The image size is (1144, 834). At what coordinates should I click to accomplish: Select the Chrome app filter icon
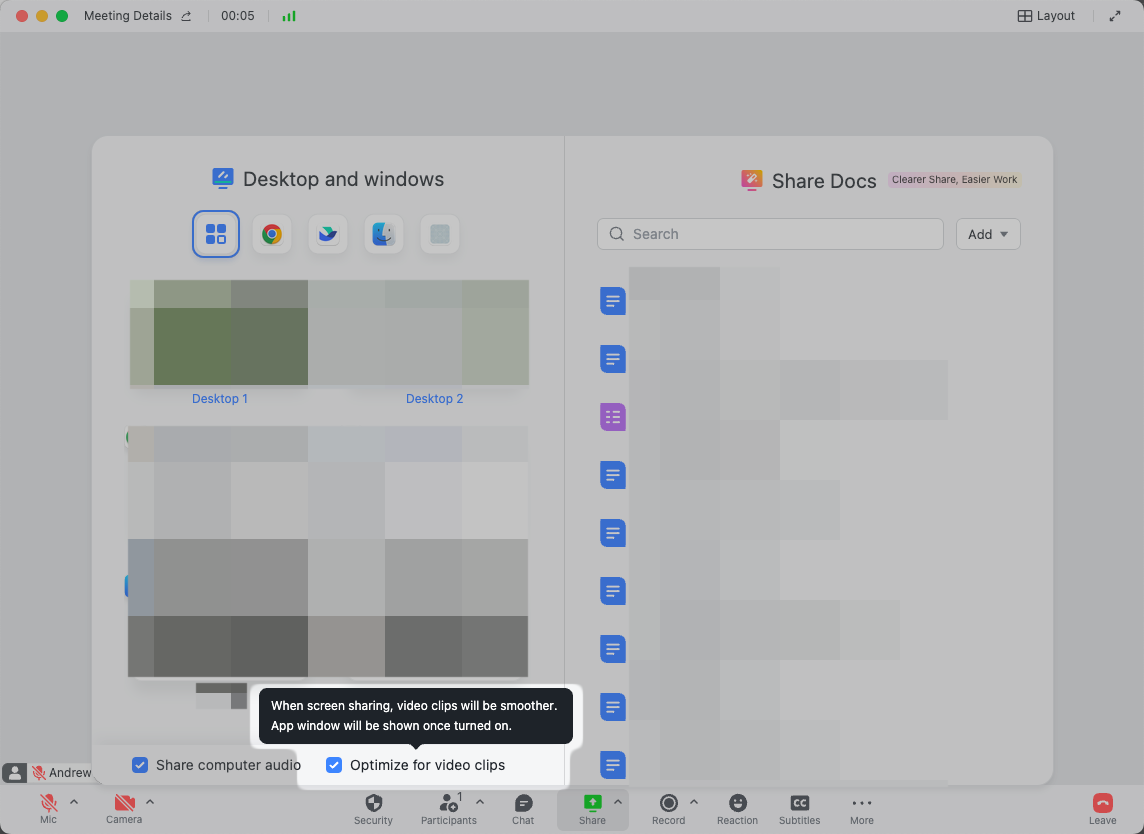tap(272, 233)
